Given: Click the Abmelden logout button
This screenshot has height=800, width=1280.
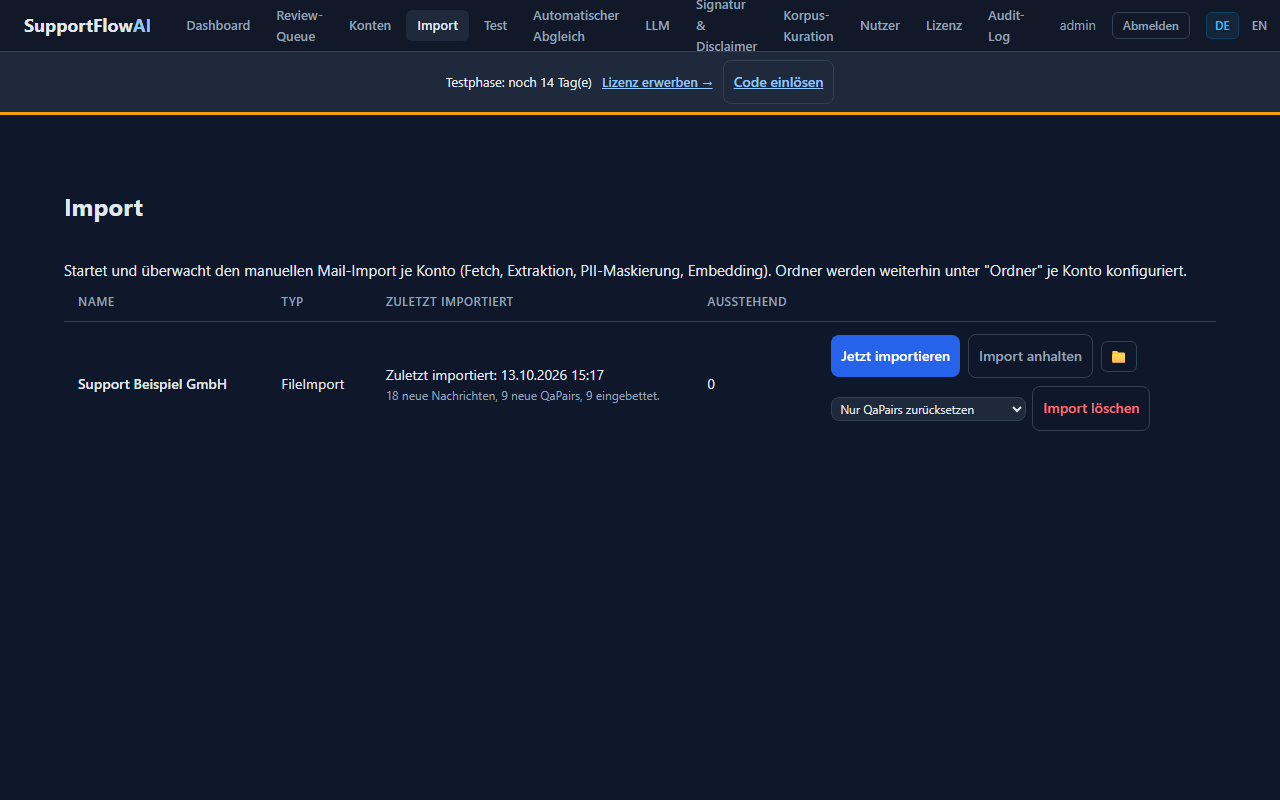Looking at the screenshot, I should (1151, 25).
